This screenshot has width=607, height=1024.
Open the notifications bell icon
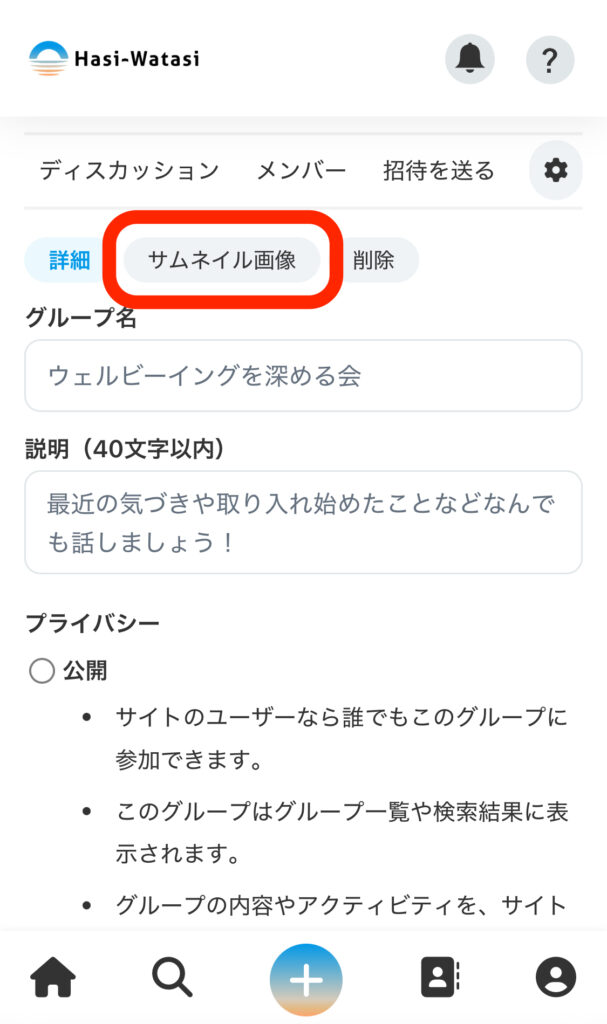(x=469, y=59)
